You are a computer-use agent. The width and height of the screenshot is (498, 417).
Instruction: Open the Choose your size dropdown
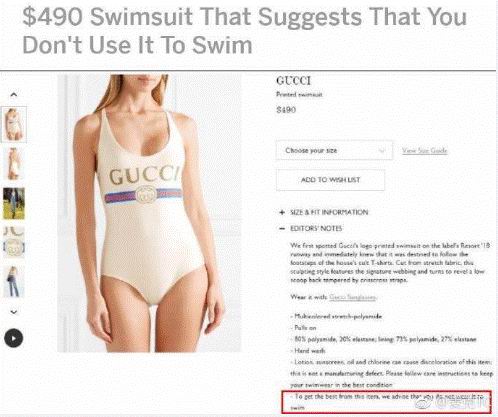click(x=334, y=151)
